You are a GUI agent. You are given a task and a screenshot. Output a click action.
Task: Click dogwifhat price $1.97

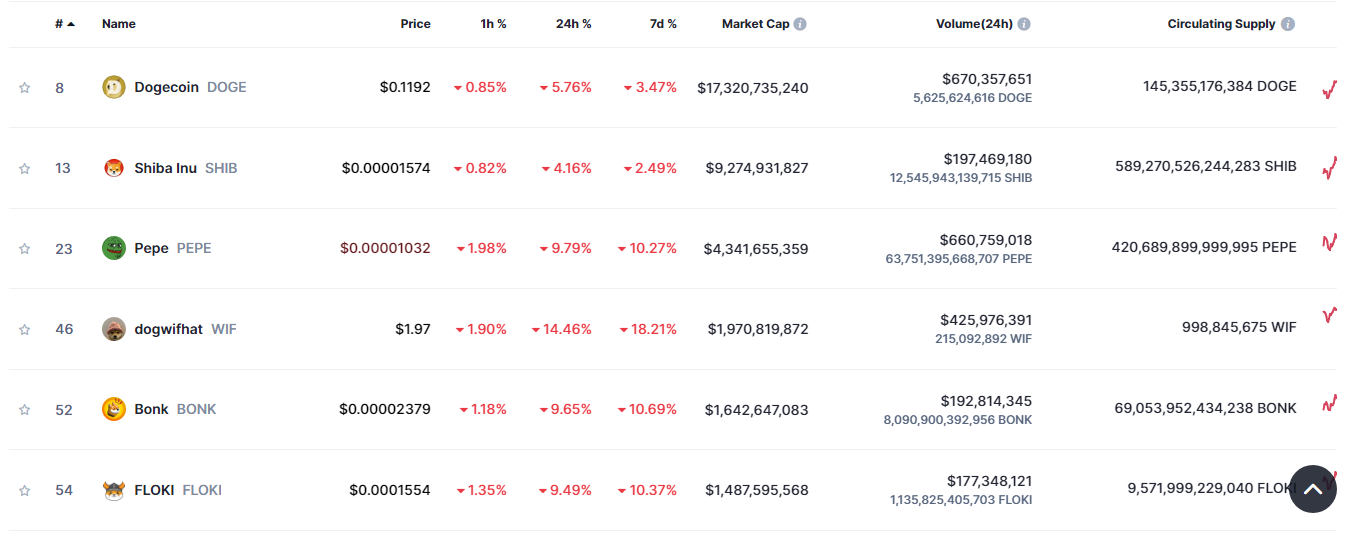[413, 329]
